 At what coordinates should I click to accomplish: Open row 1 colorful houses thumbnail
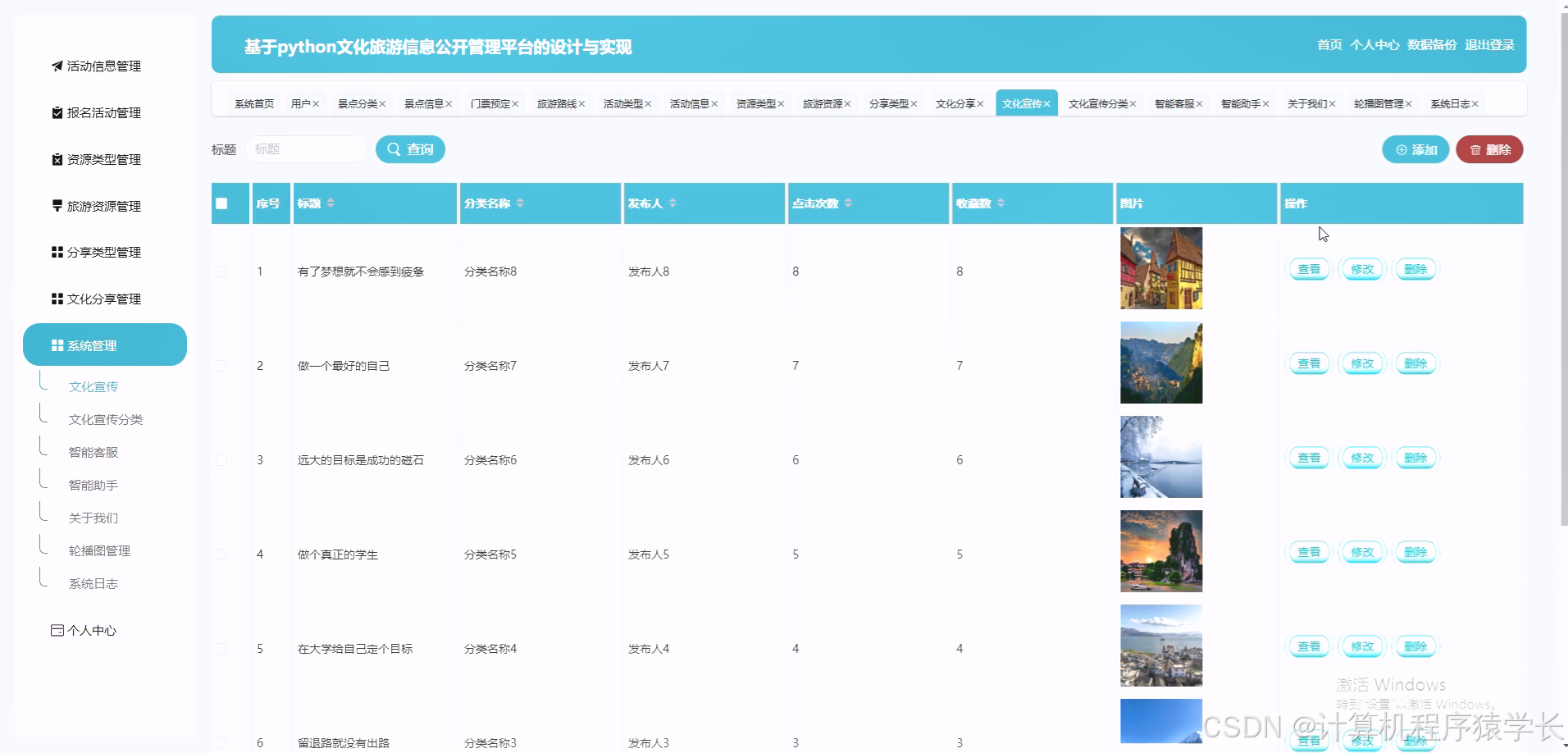click(x=1161, y=268)
